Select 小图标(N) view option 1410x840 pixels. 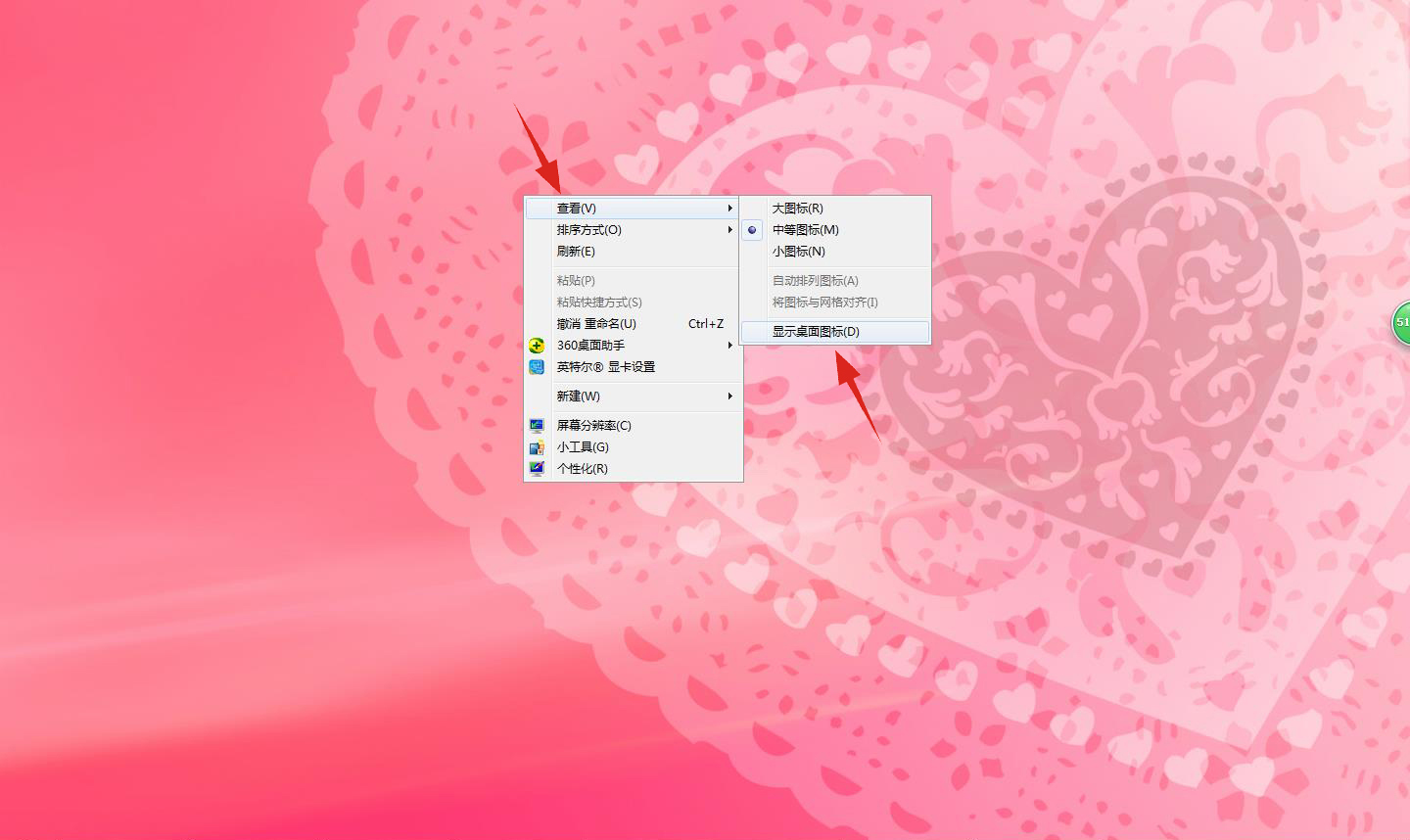pyautogui.click(x=835, y=252)
